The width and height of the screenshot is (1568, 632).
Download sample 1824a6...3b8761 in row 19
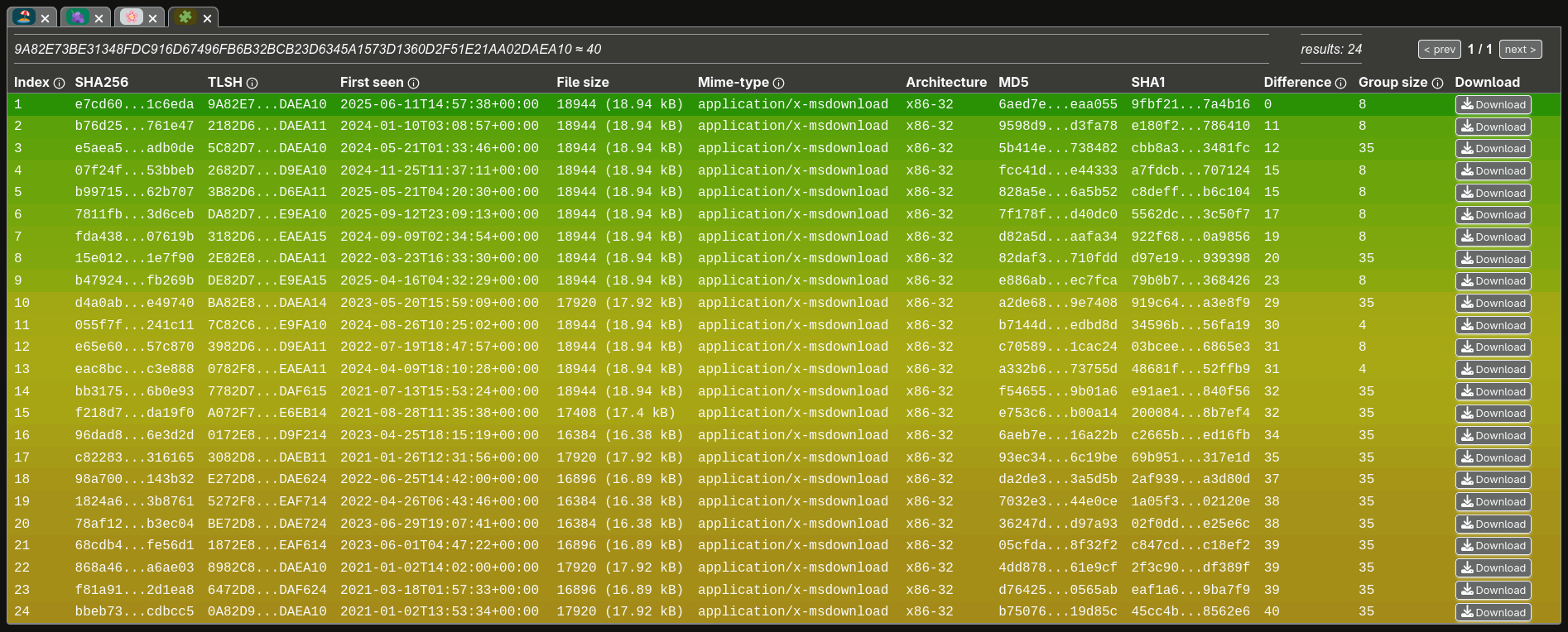(x=1493, y=502)
